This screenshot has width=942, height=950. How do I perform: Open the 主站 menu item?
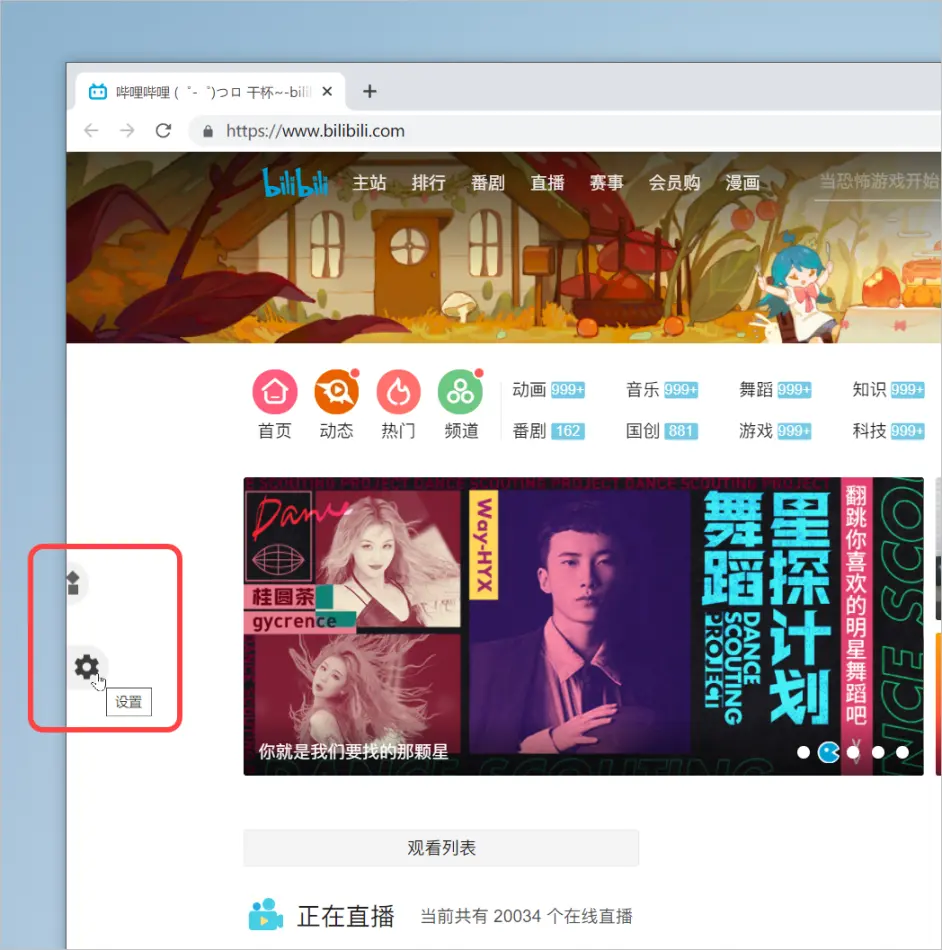(x=369, y=183)
